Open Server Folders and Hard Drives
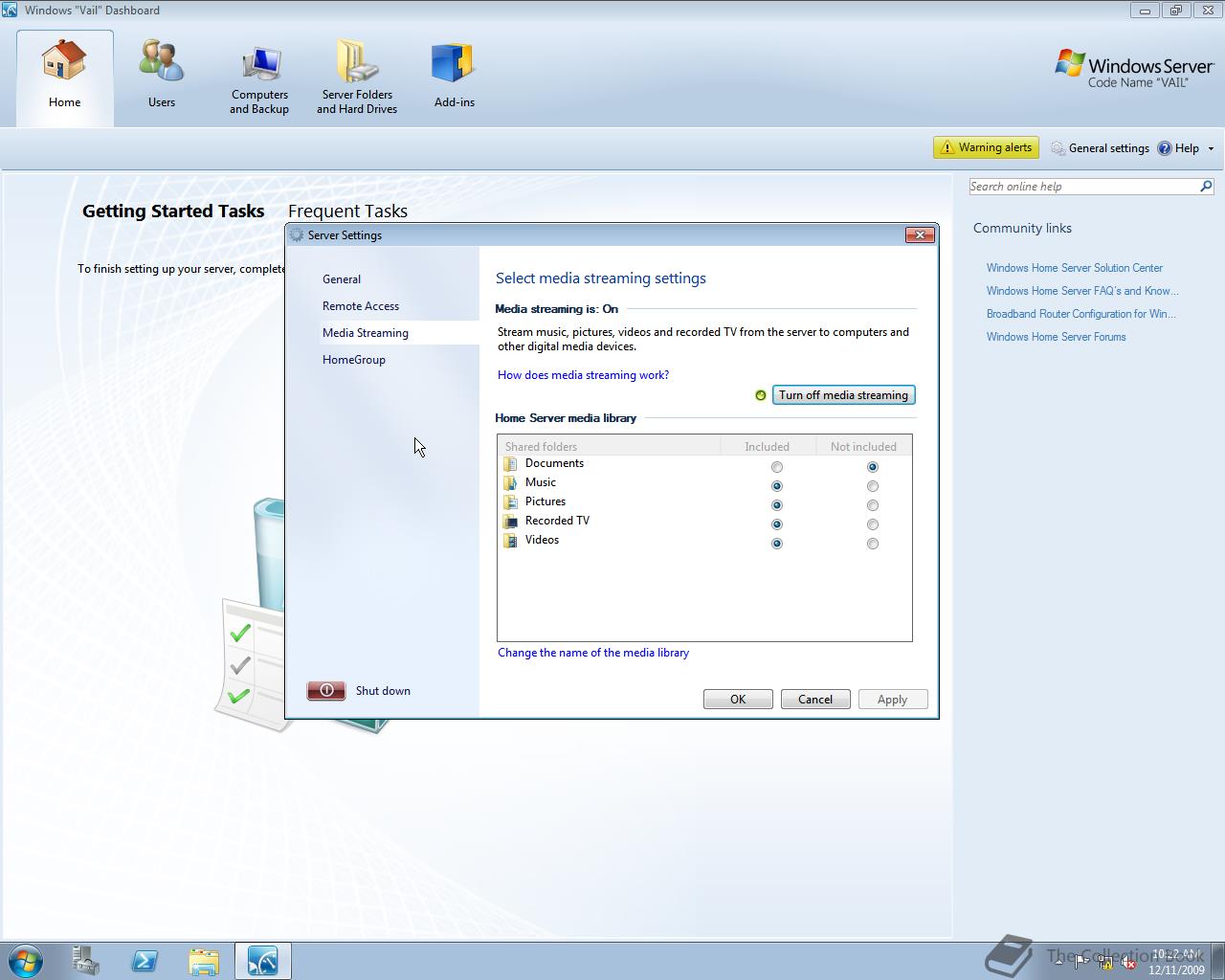 (x=357, y=80)
